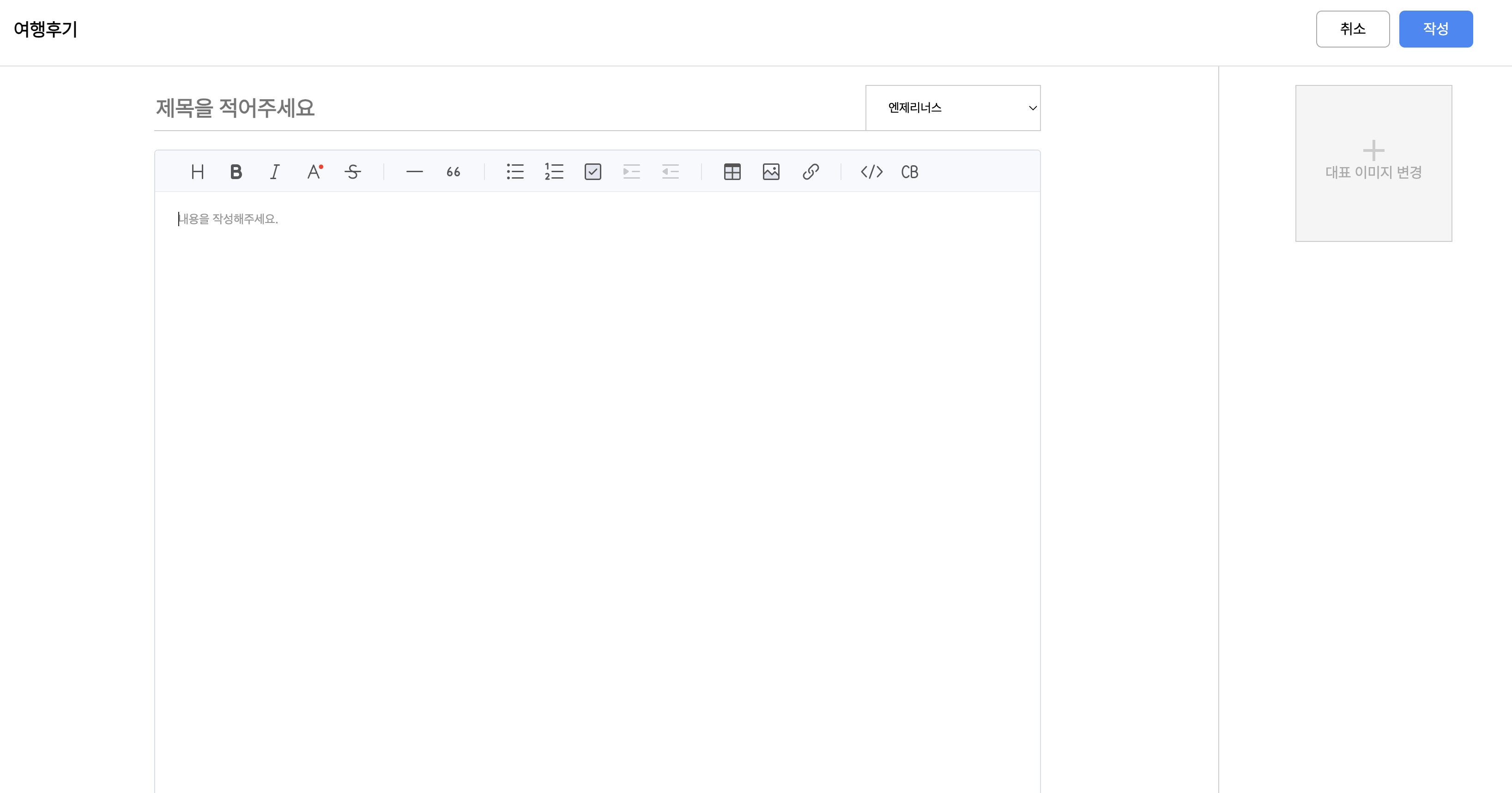Insert a hyperlink
Screen dimensions: 1512x793
(x=810, y=172)
